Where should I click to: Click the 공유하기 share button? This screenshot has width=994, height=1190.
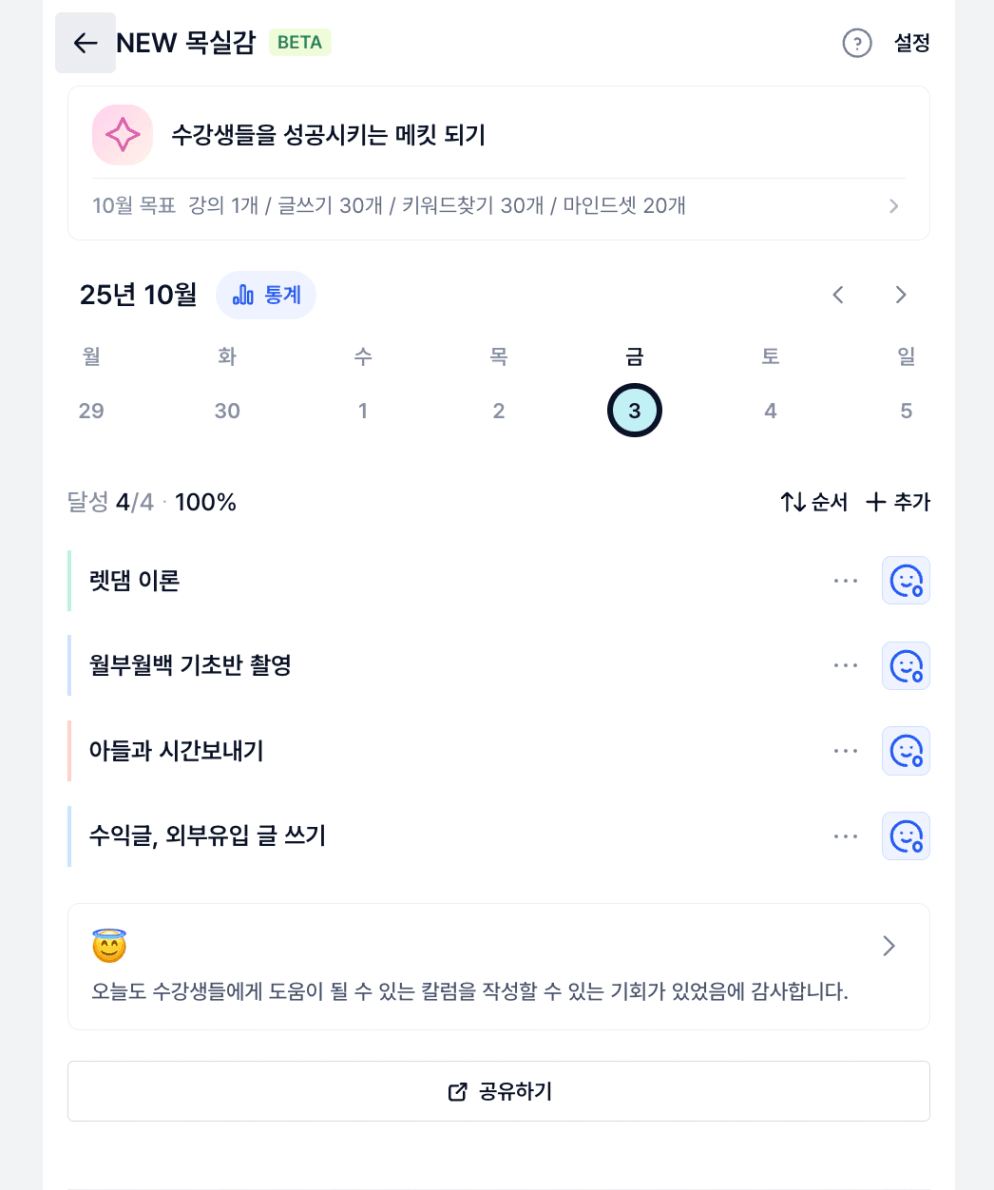499,1092
